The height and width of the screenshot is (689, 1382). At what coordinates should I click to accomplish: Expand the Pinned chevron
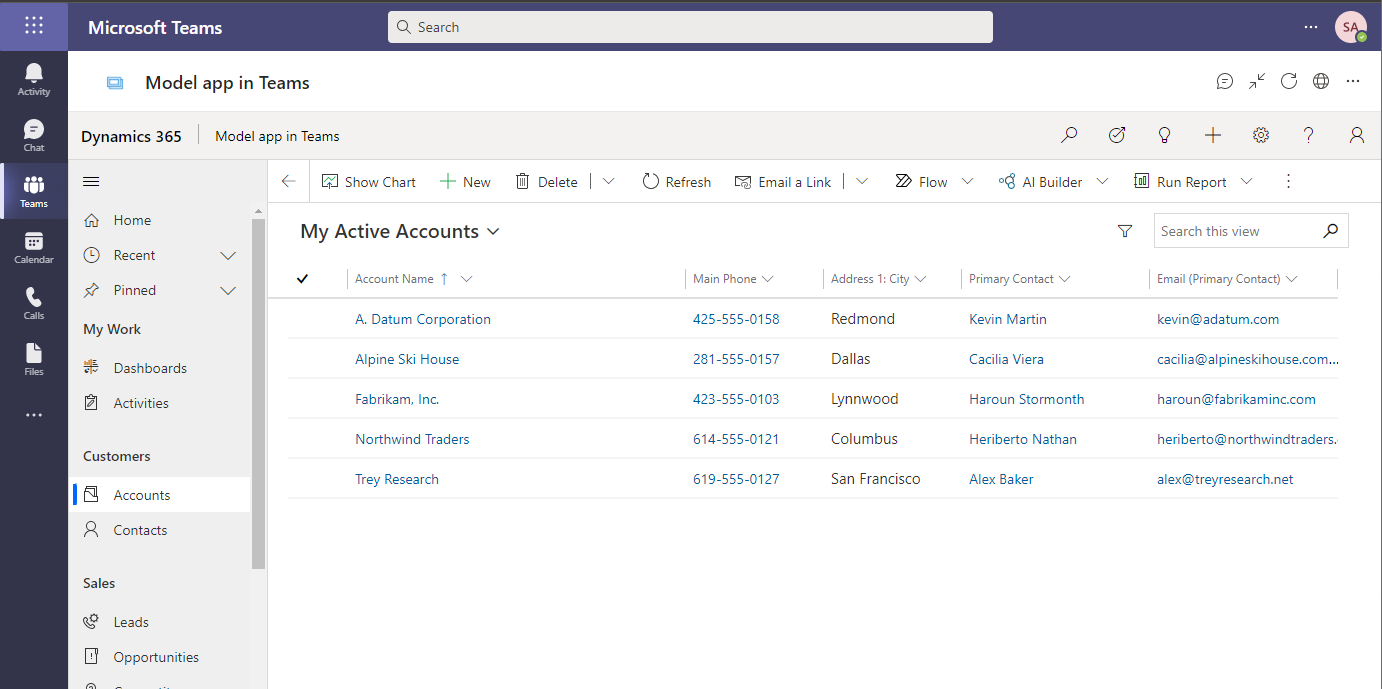(x=228, y=291)
